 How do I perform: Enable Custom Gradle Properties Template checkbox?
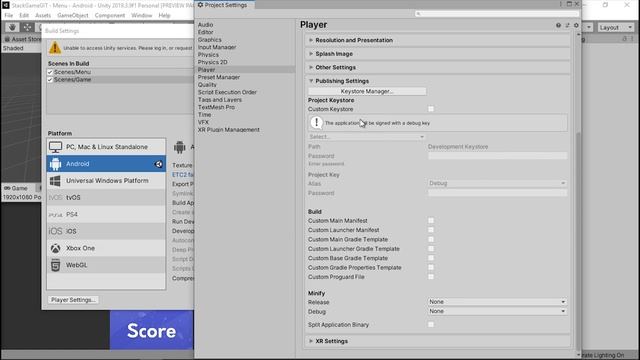click(x=431, y=267)
